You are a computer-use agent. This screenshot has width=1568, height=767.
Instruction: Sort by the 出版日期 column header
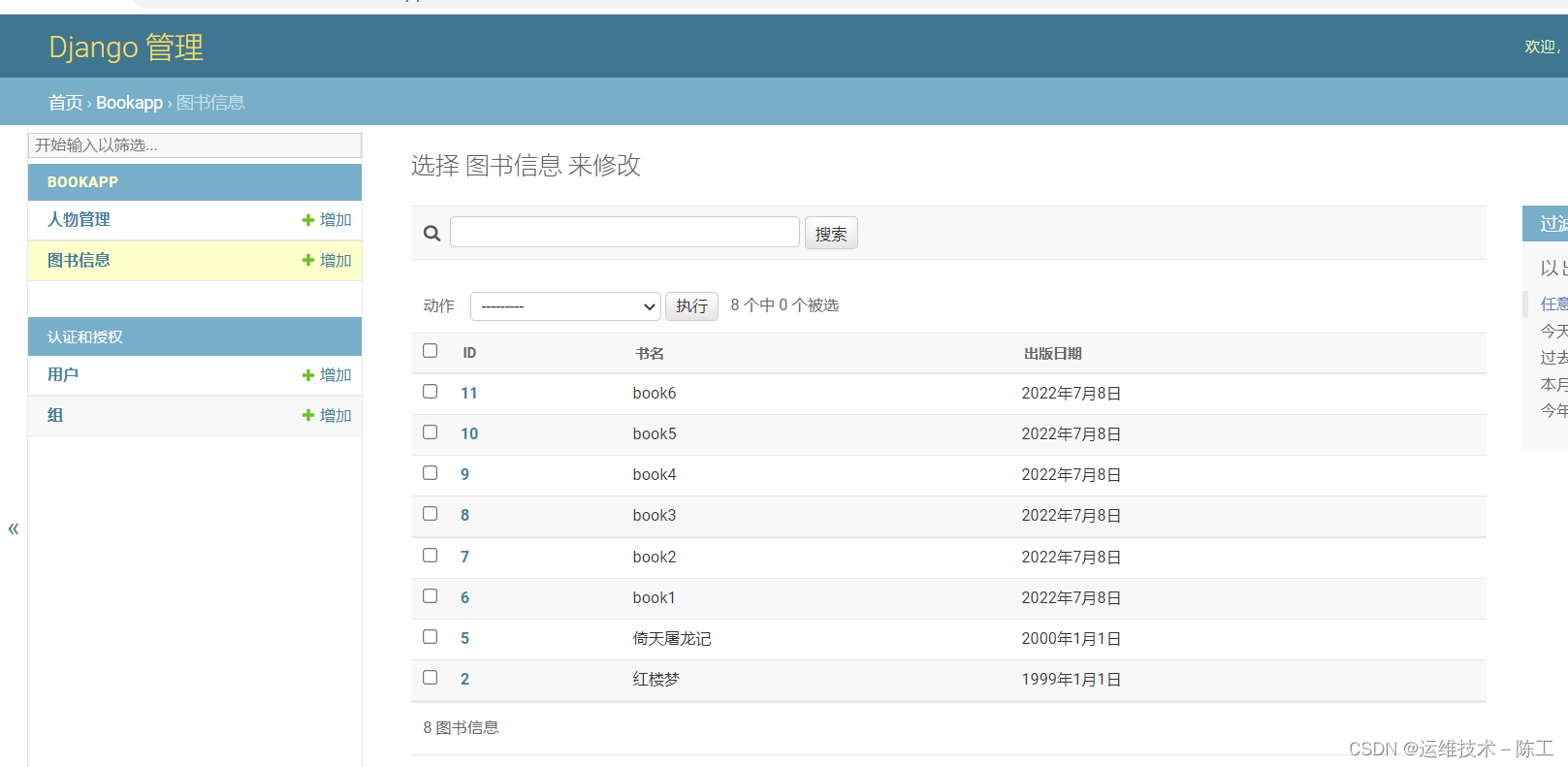pyautogui.click(x=1053, y=354)
